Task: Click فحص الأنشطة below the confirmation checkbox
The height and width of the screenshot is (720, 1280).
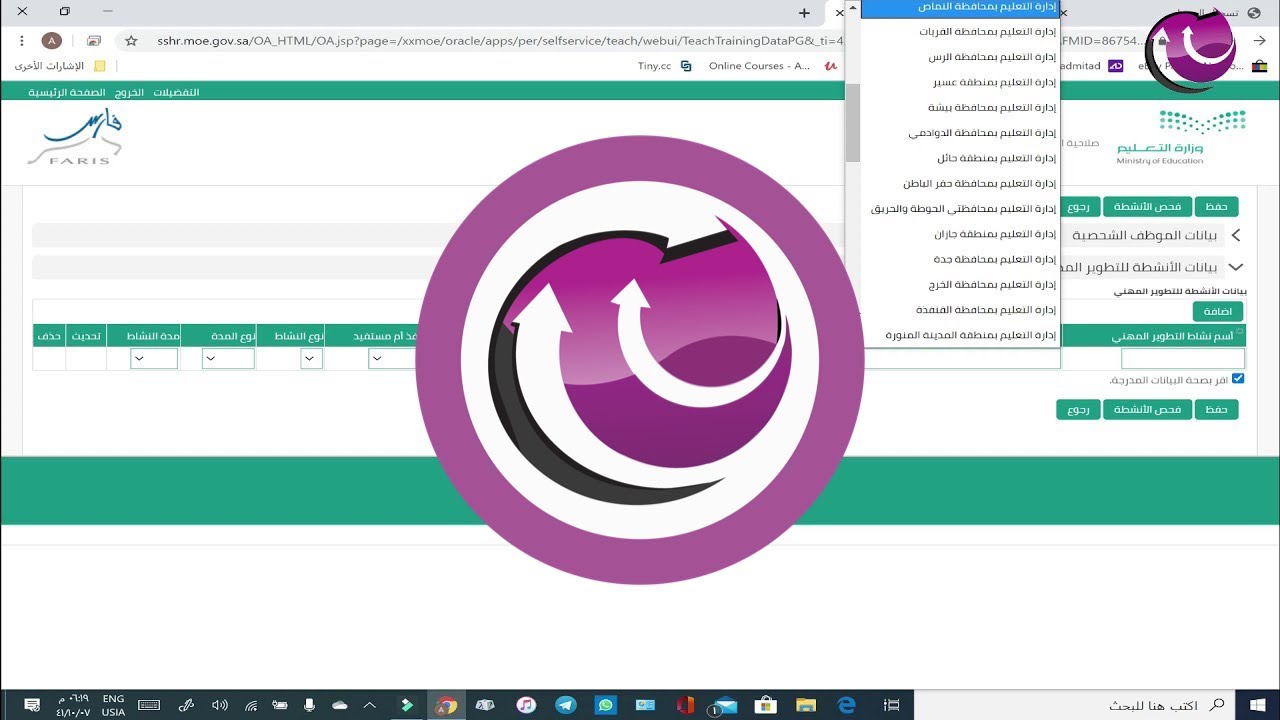Action: click(x=1147, y=409)
